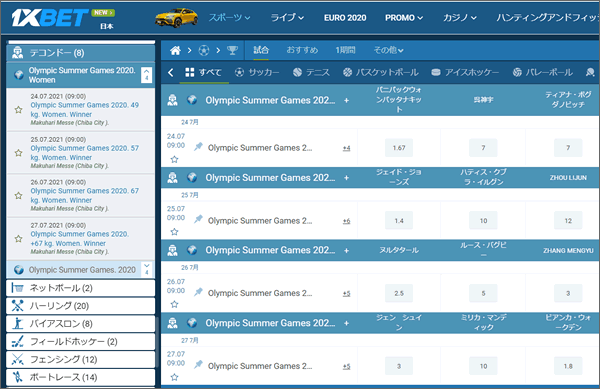Open フェンシング (12) sport
Viewport: 600px width, 389px height.
(81, 359)
